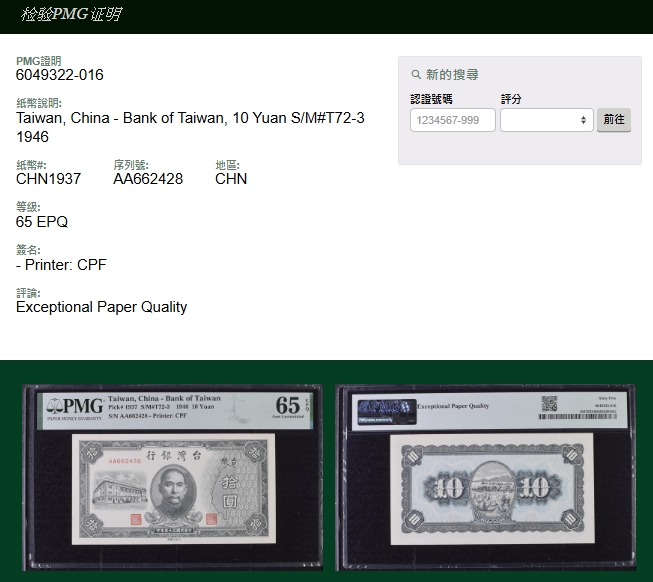Click the 評分 field label
The height and width of the screenshot is (582, 653).
(x=511, y=99)
